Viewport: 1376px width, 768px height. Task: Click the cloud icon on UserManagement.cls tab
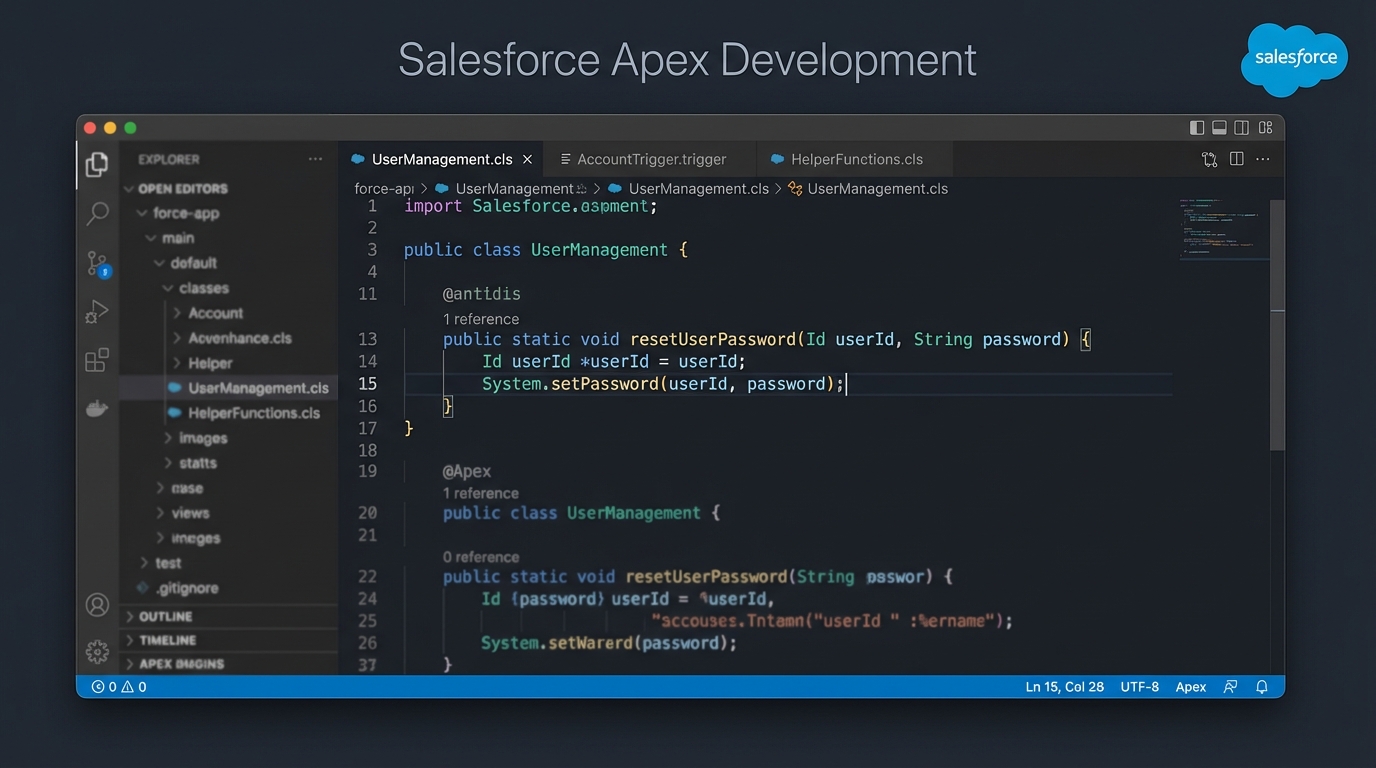point(358,159)
